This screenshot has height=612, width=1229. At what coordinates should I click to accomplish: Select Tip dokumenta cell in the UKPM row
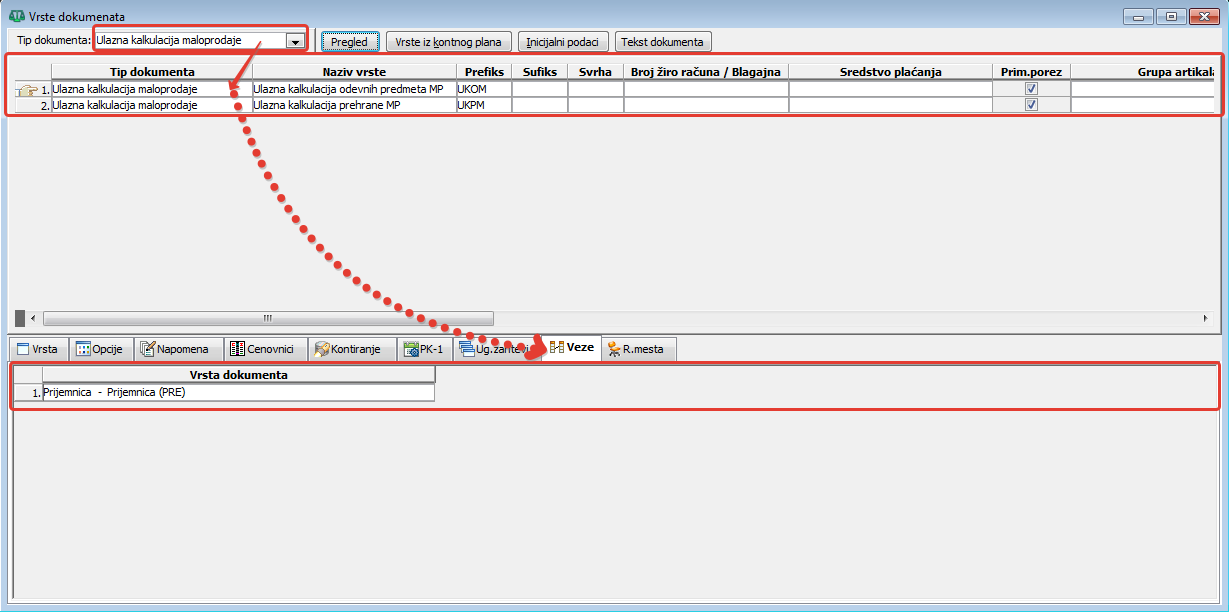152,105
